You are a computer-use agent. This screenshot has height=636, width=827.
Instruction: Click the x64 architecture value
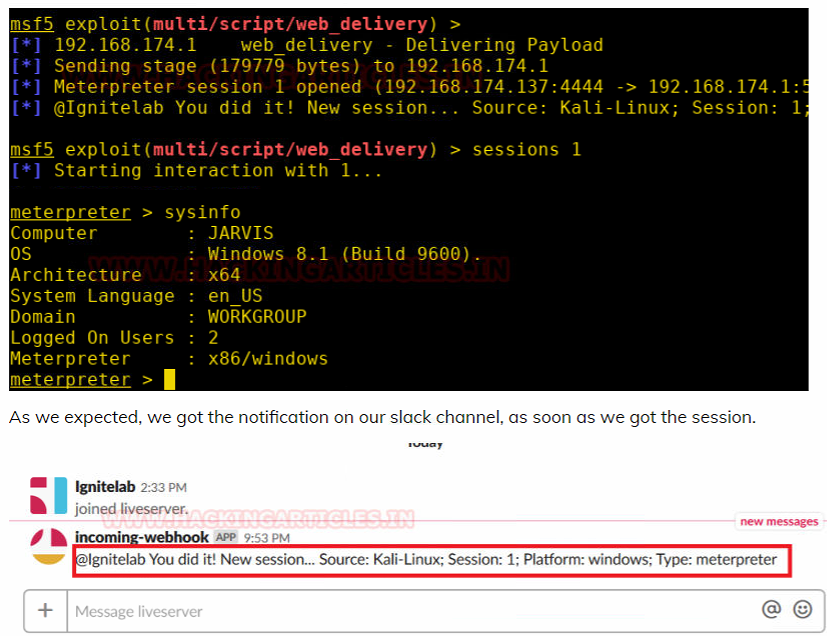(224, 275)
